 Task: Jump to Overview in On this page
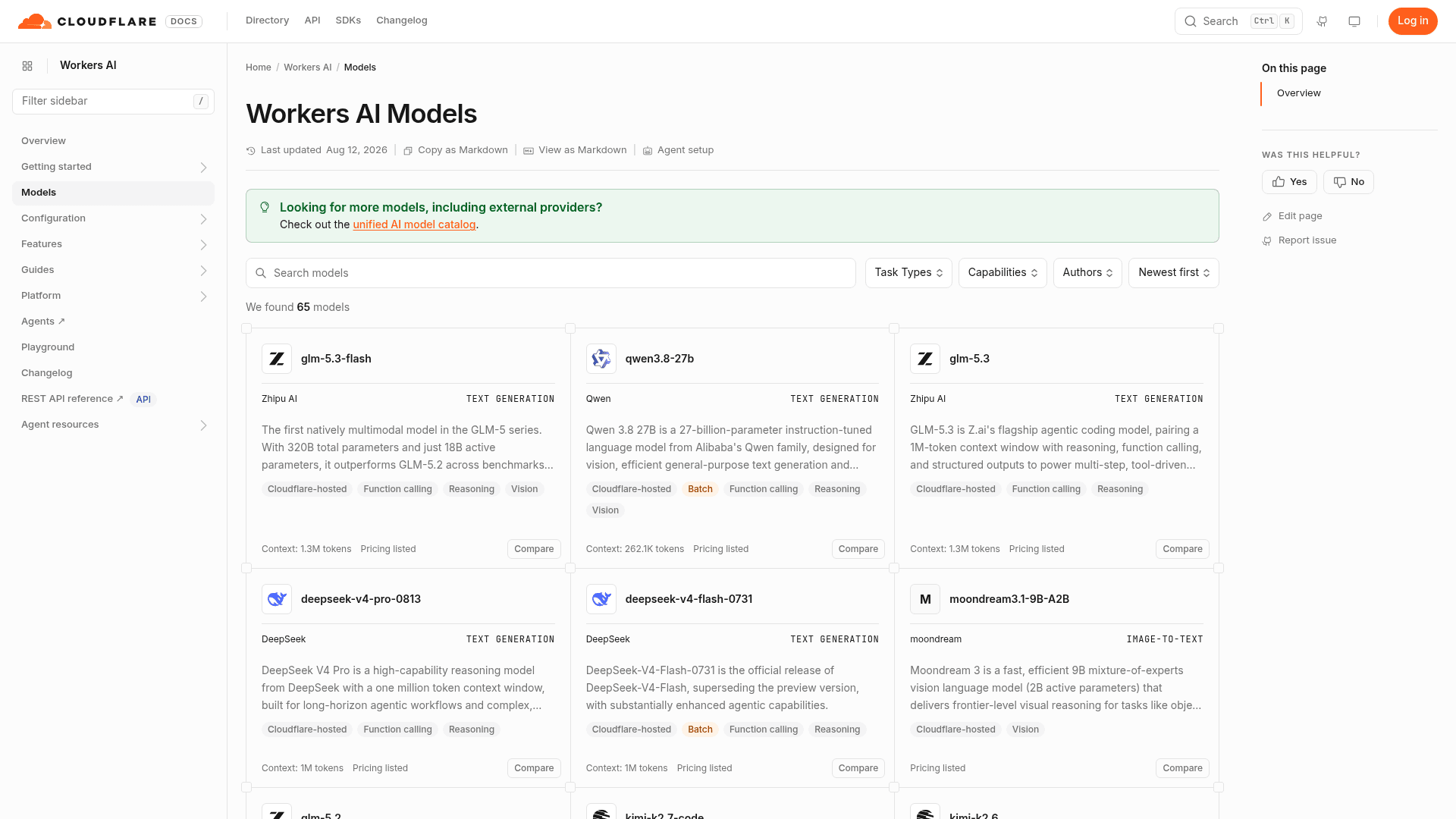(1298, 93)
